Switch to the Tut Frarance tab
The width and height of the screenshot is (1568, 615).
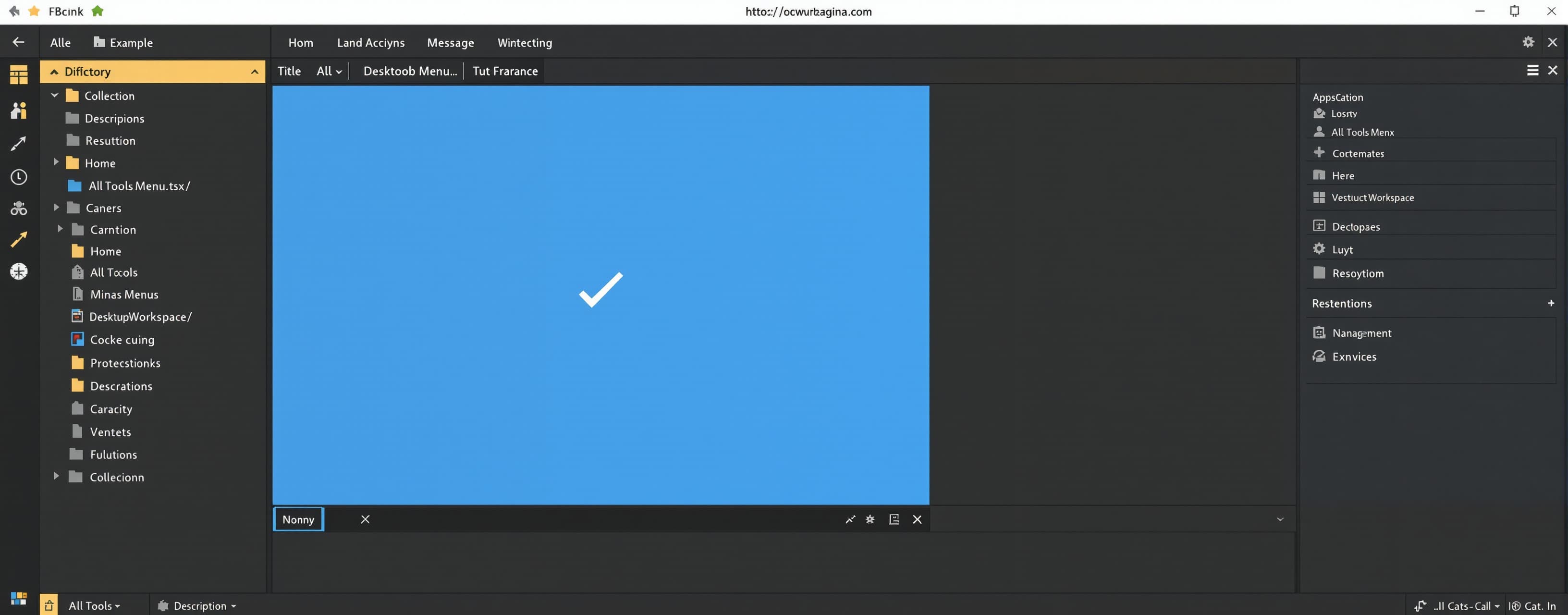[x=505, y=71]
